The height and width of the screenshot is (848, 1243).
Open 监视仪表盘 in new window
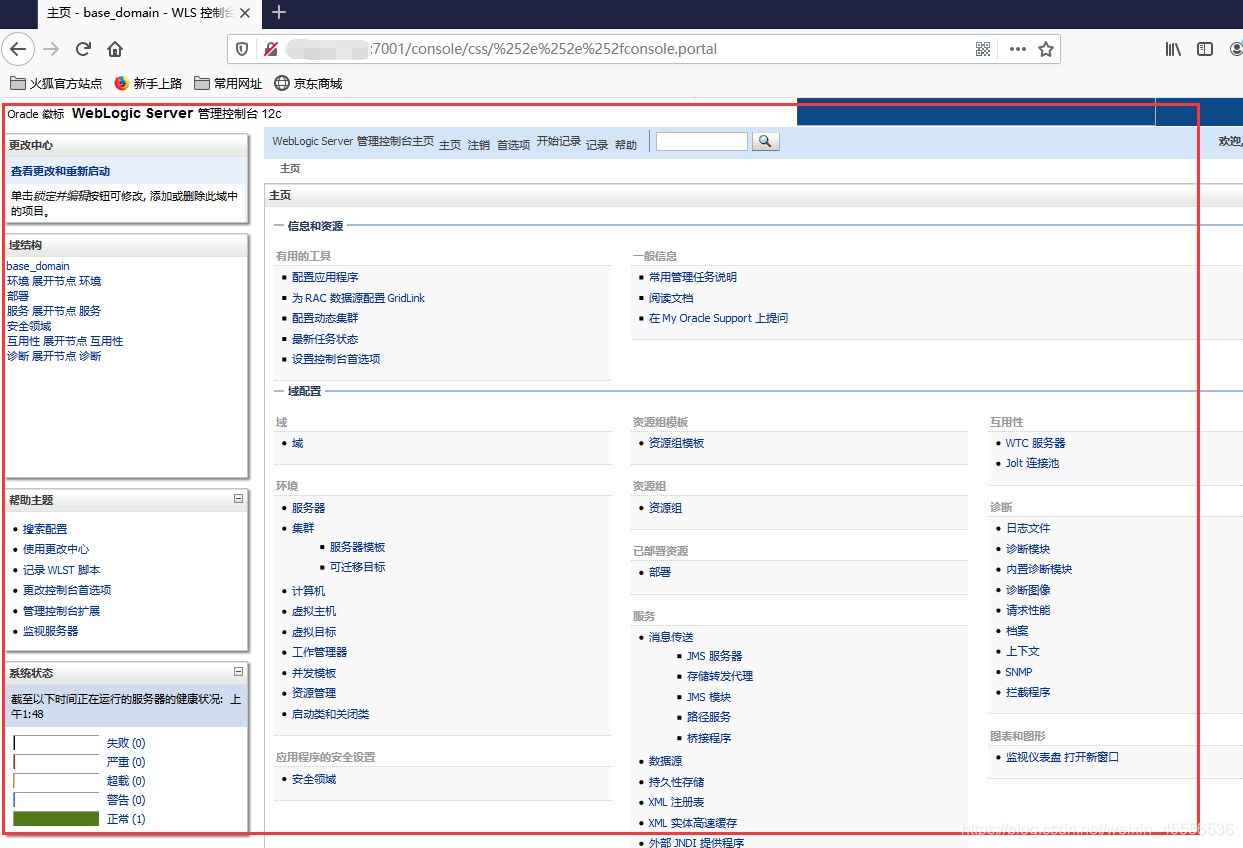point(1063,757)
